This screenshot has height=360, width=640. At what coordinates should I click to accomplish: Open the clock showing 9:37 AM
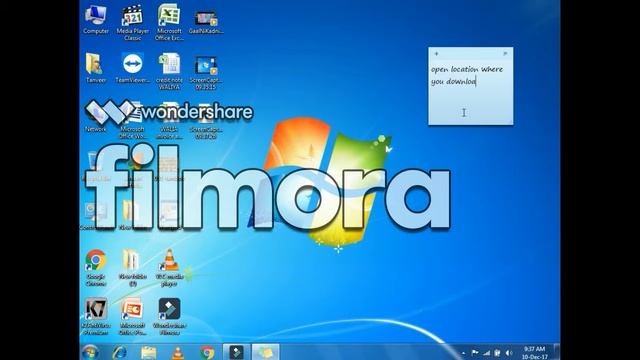tap(534, 353)
